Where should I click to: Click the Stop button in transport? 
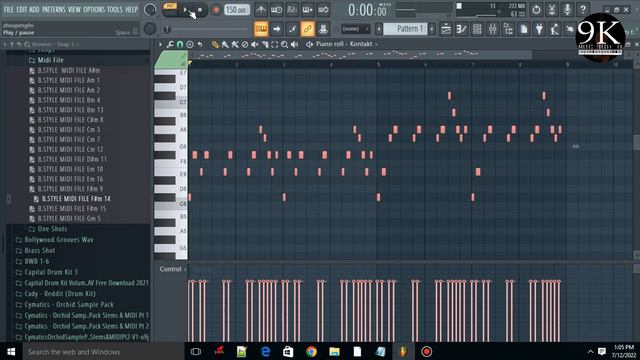click(200, 9)
